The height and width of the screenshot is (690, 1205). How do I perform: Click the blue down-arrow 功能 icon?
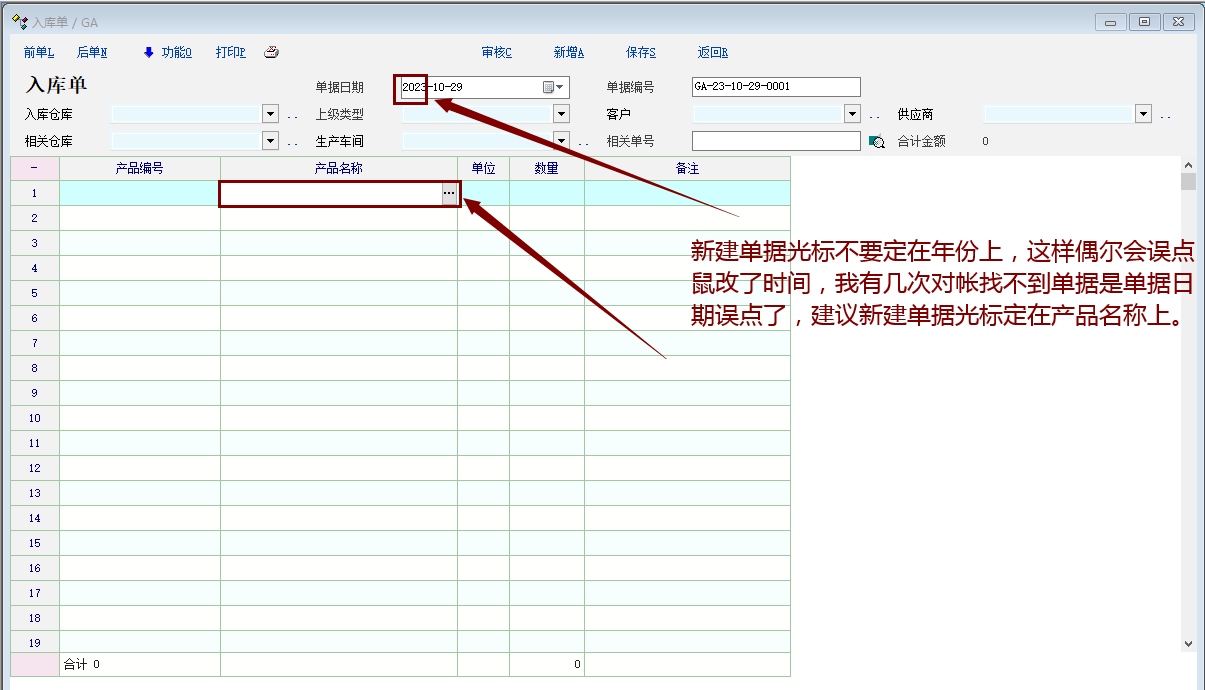point(149,53)
